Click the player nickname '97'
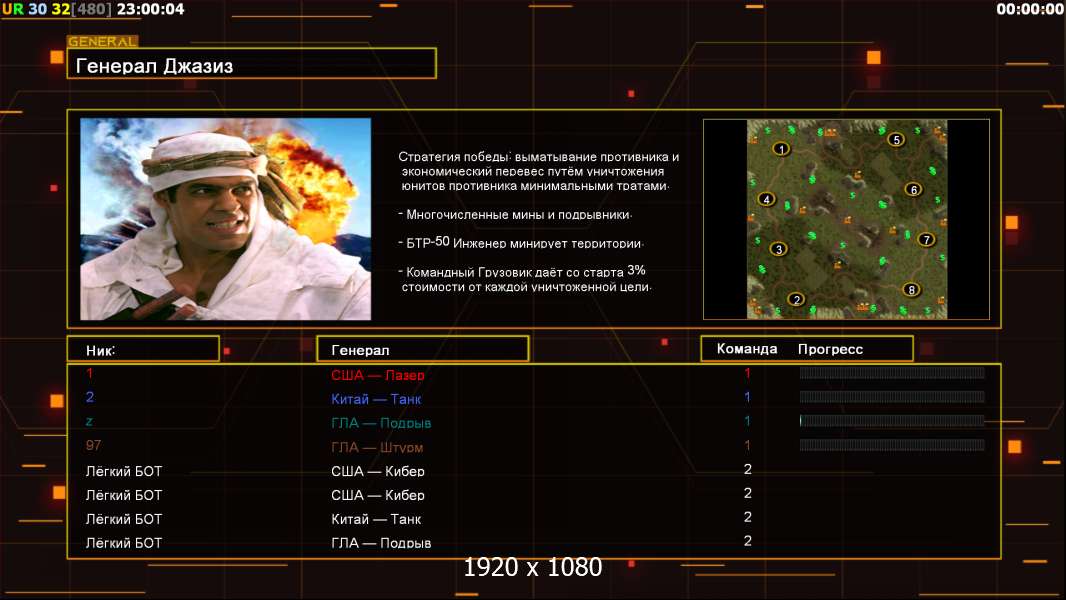The image size is (1066, 600). [94, 445]
